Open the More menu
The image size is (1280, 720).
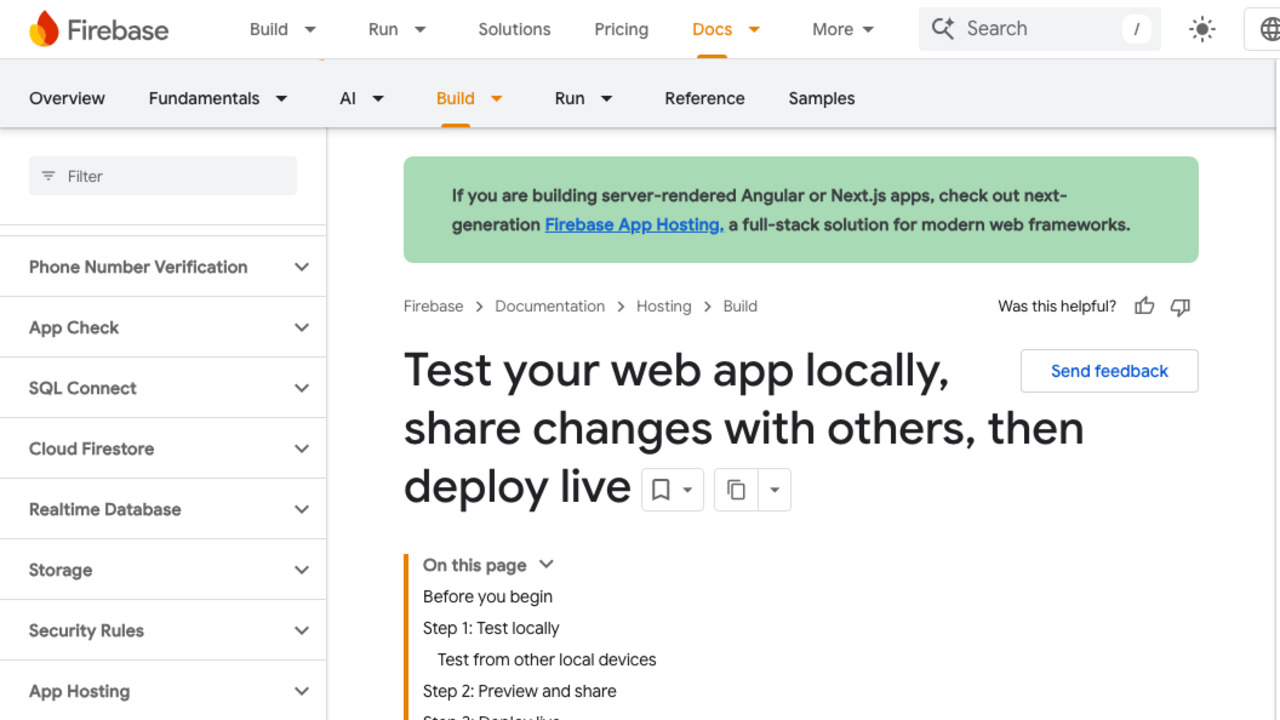coord(843,29)
